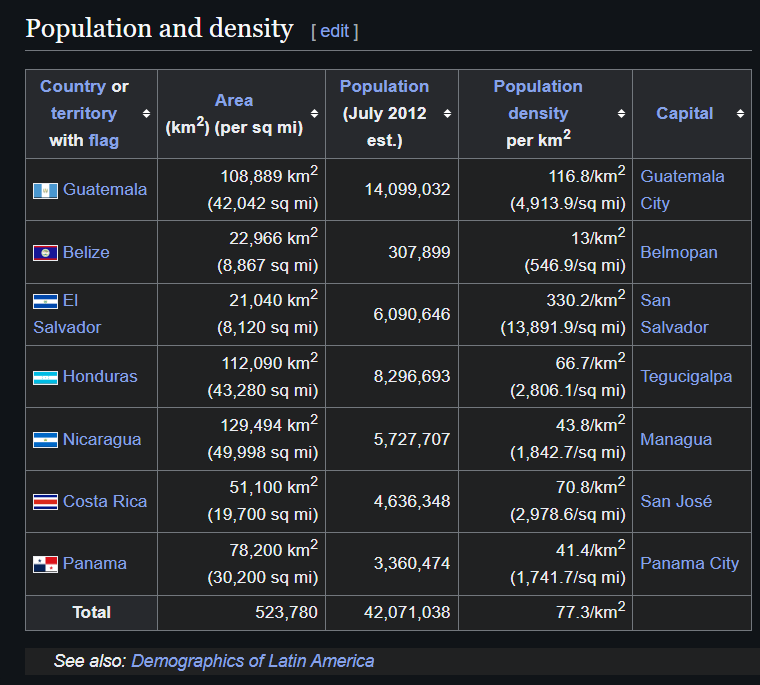The width and height of the screenshot is (760, 685).
Task: Click El Salvador area 21,040 km²
Action: click(x=273, y=299)
